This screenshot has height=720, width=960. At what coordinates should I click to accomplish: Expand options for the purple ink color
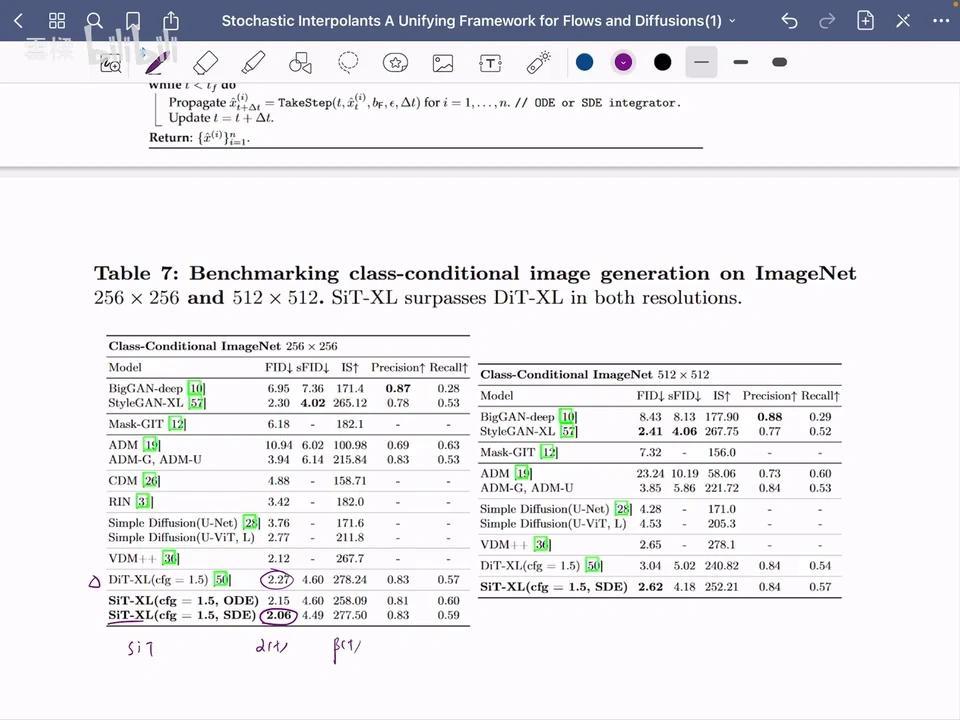tap(623, 62)
